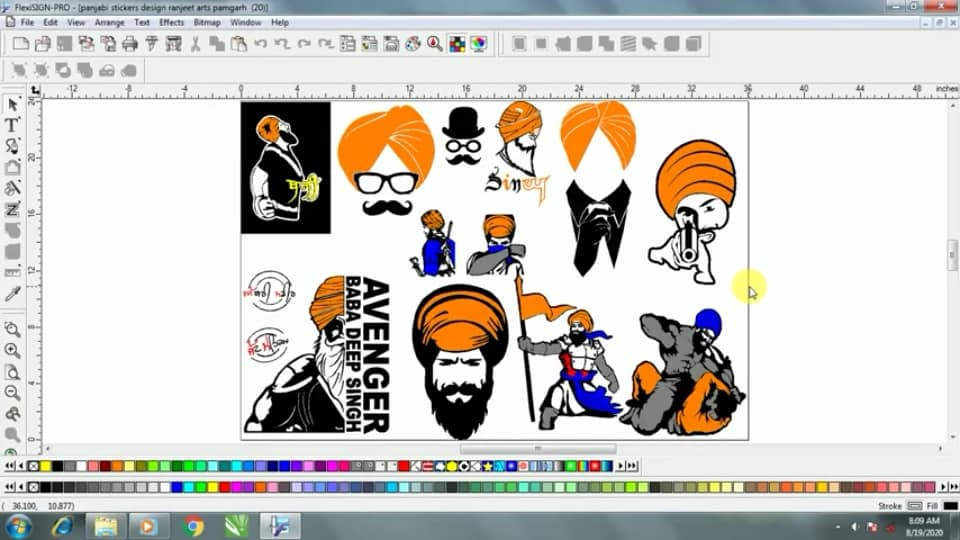960x540 pixels.
Task: Select the black-background Sikh man artwork
Action: pos(286,168)
